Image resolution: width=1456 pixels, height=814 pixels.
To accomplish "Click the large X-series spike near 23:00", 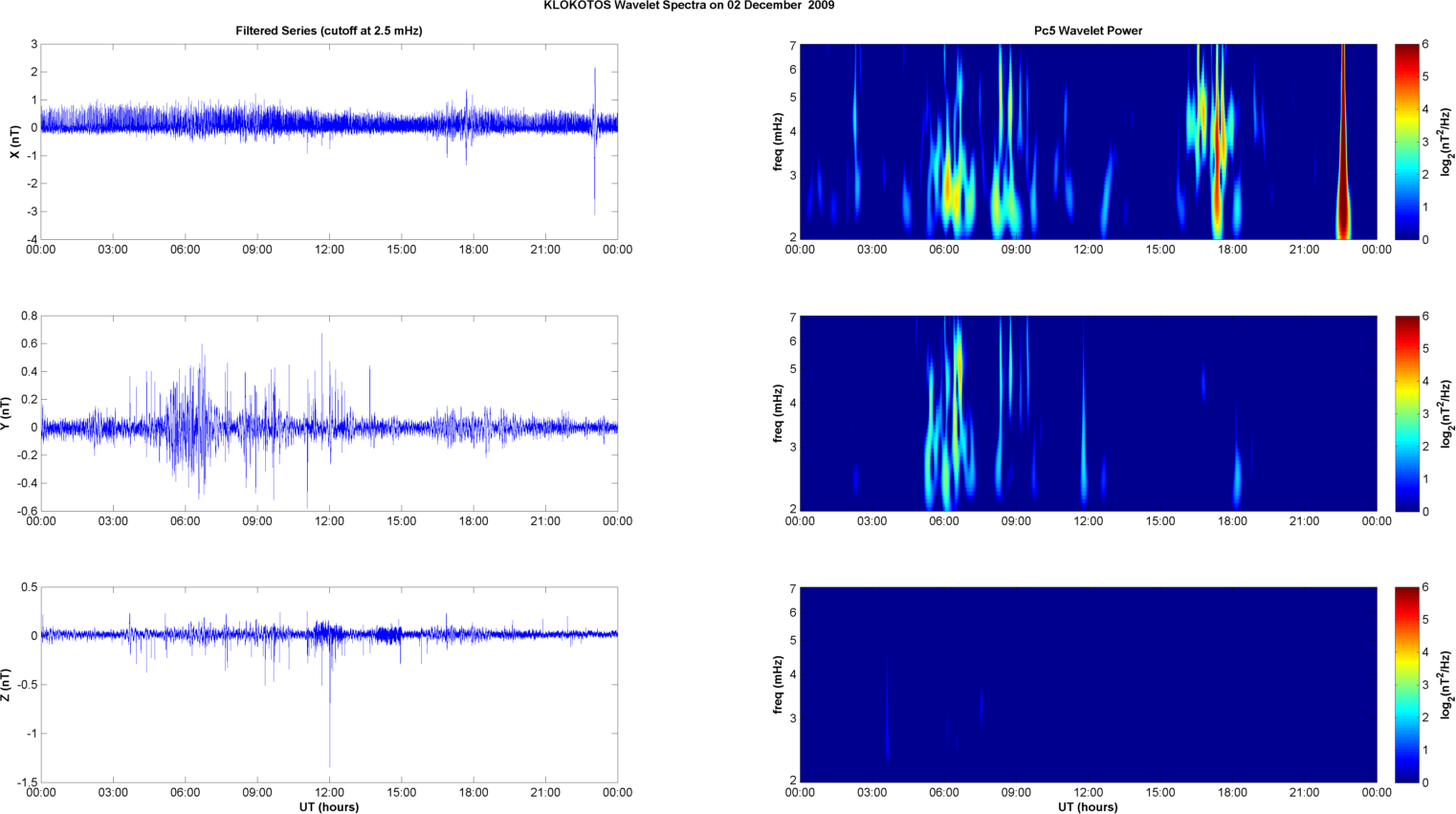I will 595,141.
